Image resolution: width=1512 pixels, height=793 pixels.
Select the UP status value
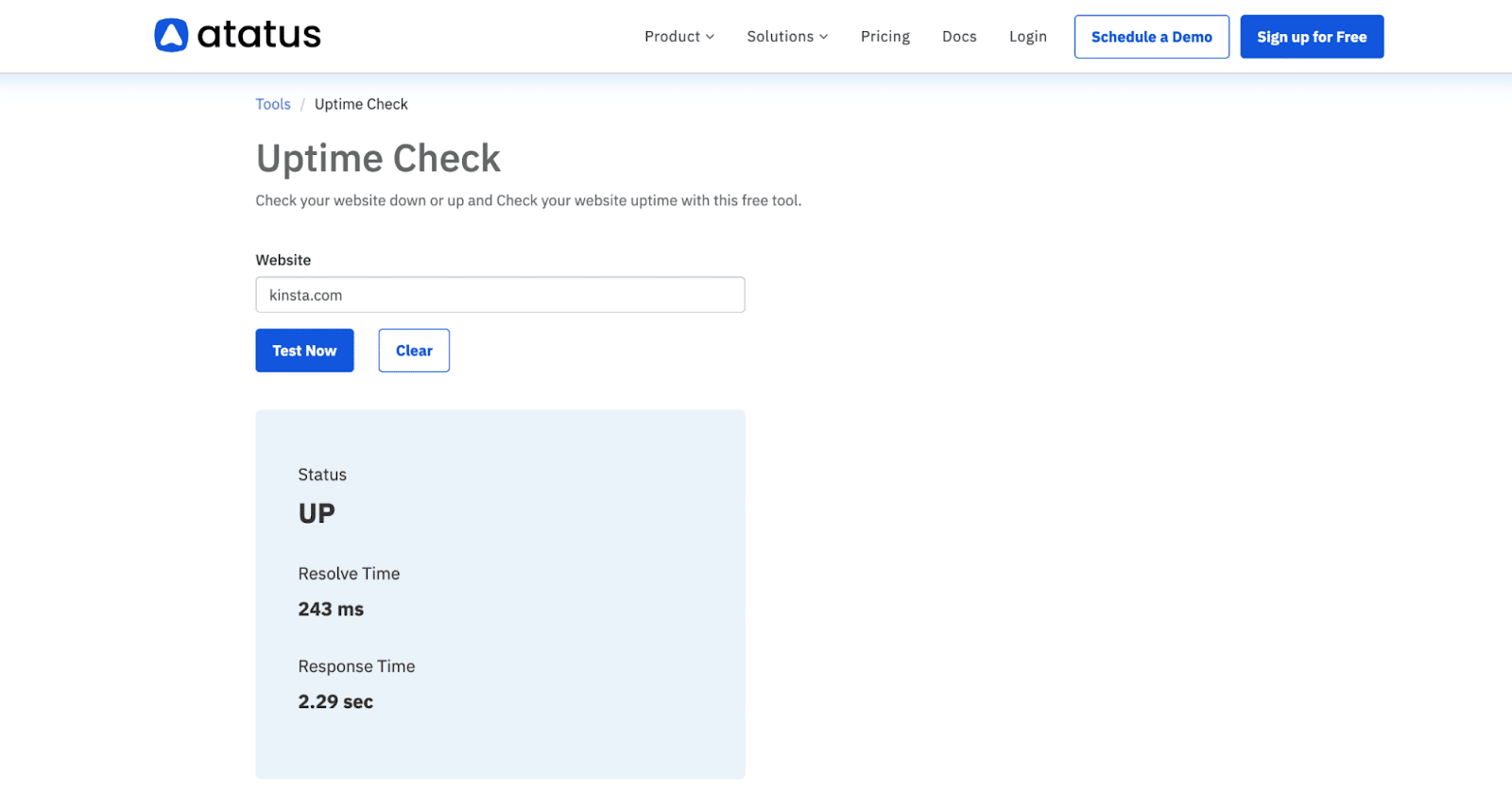tap(317, 513)
